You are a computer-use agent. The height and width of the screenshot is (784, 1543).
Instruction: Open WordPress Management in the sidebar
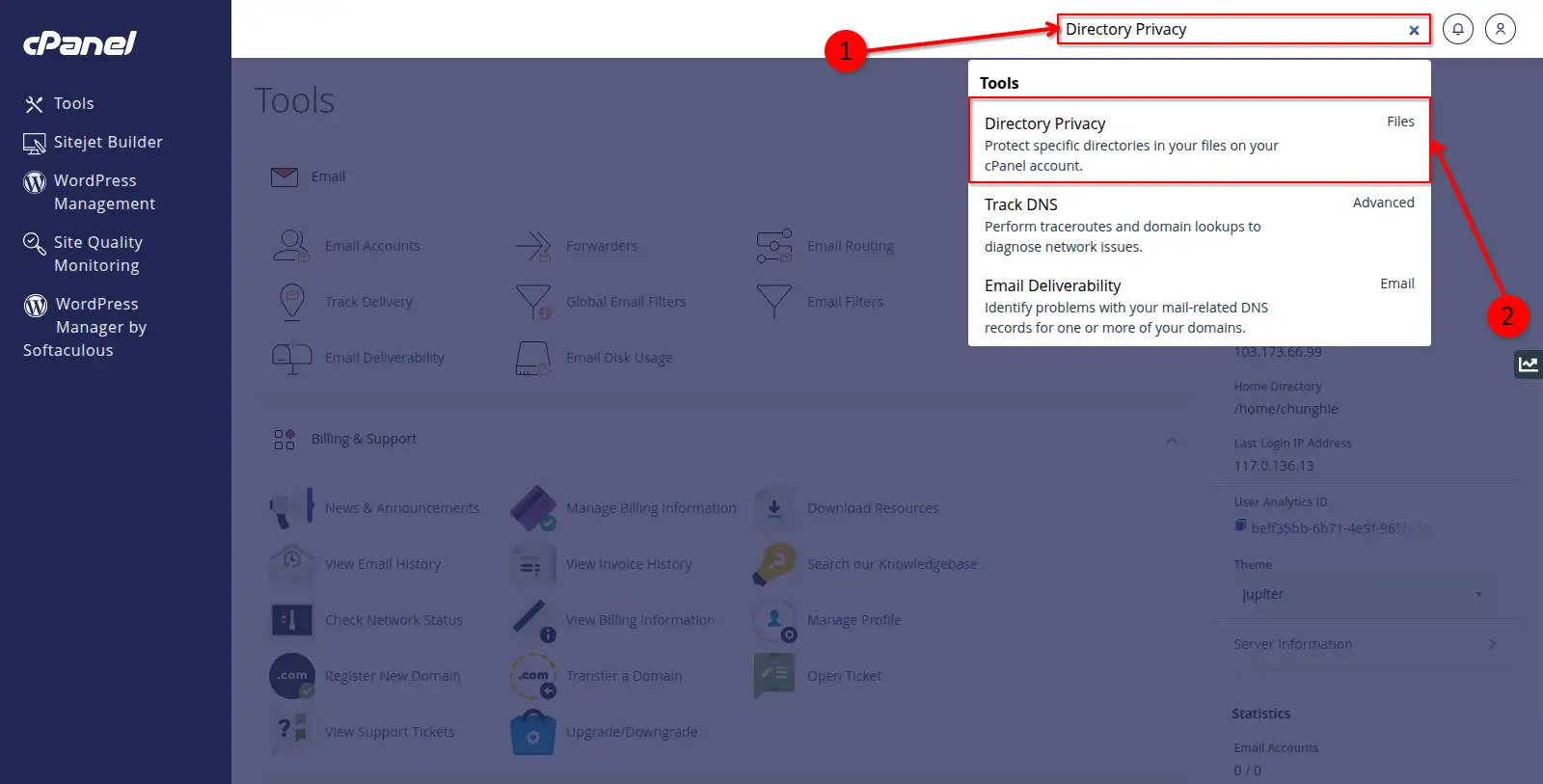click(104, 192)
